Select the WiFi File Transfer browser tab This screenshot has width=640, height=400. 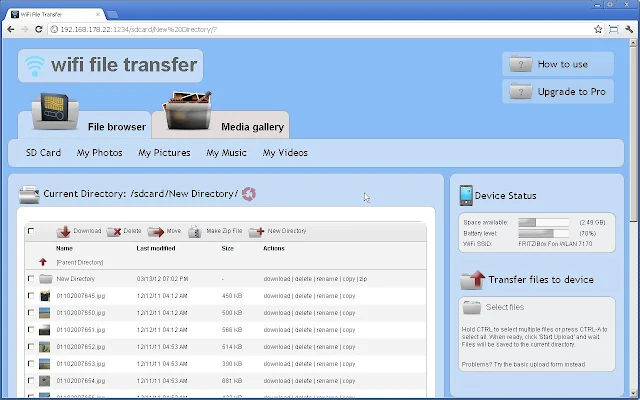pyautogui.click(x=56, y=14)
